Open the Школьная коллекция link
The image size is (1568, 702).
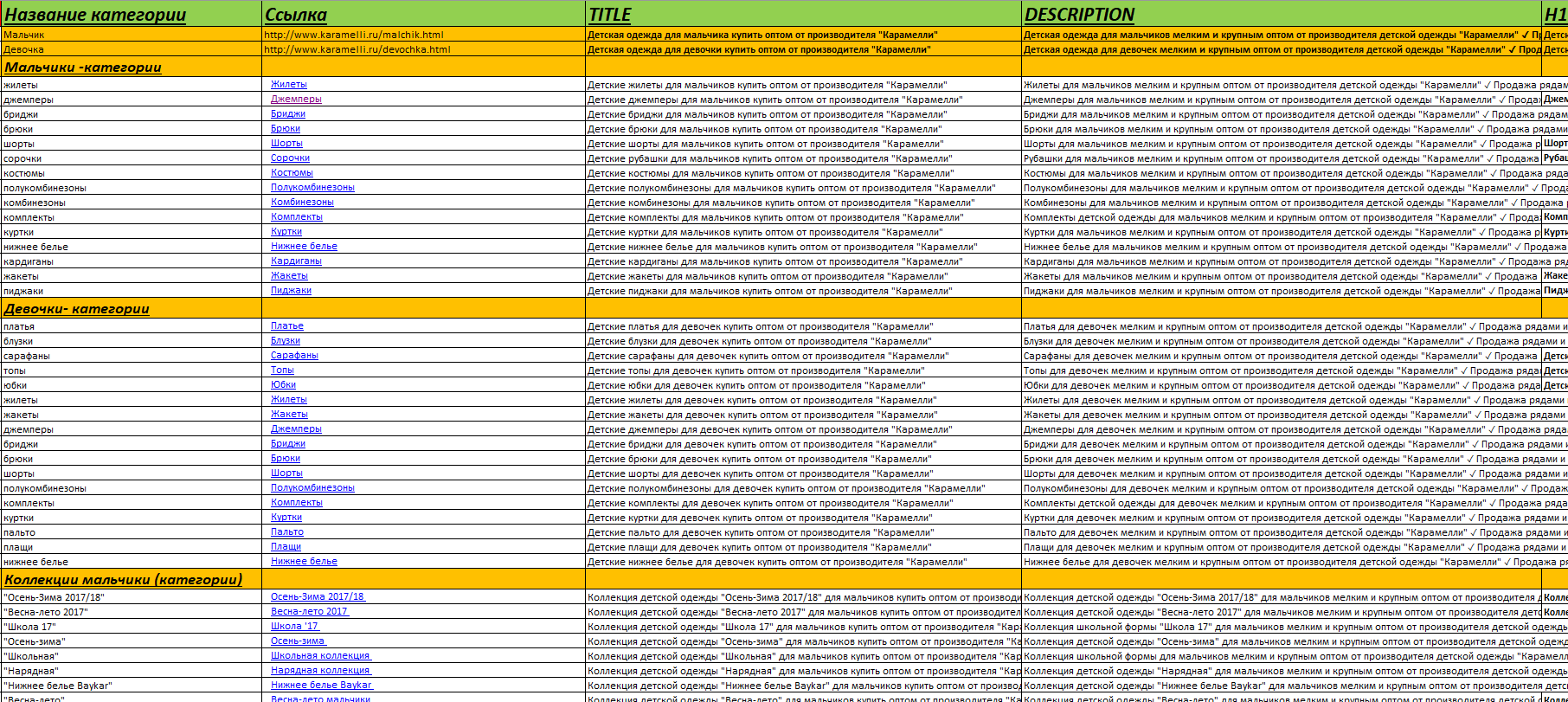click(x=320, y=655)
